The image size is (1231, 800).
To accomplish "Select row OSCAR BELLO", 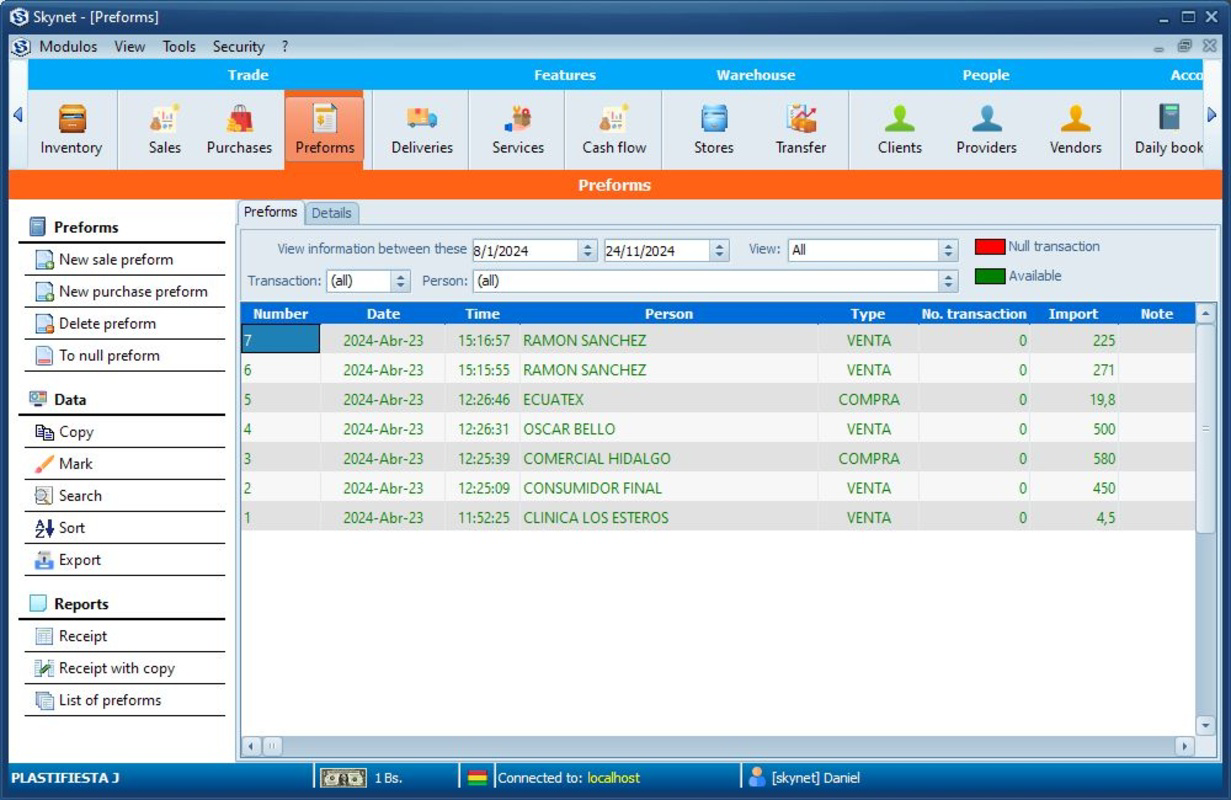I will [718, 429].
